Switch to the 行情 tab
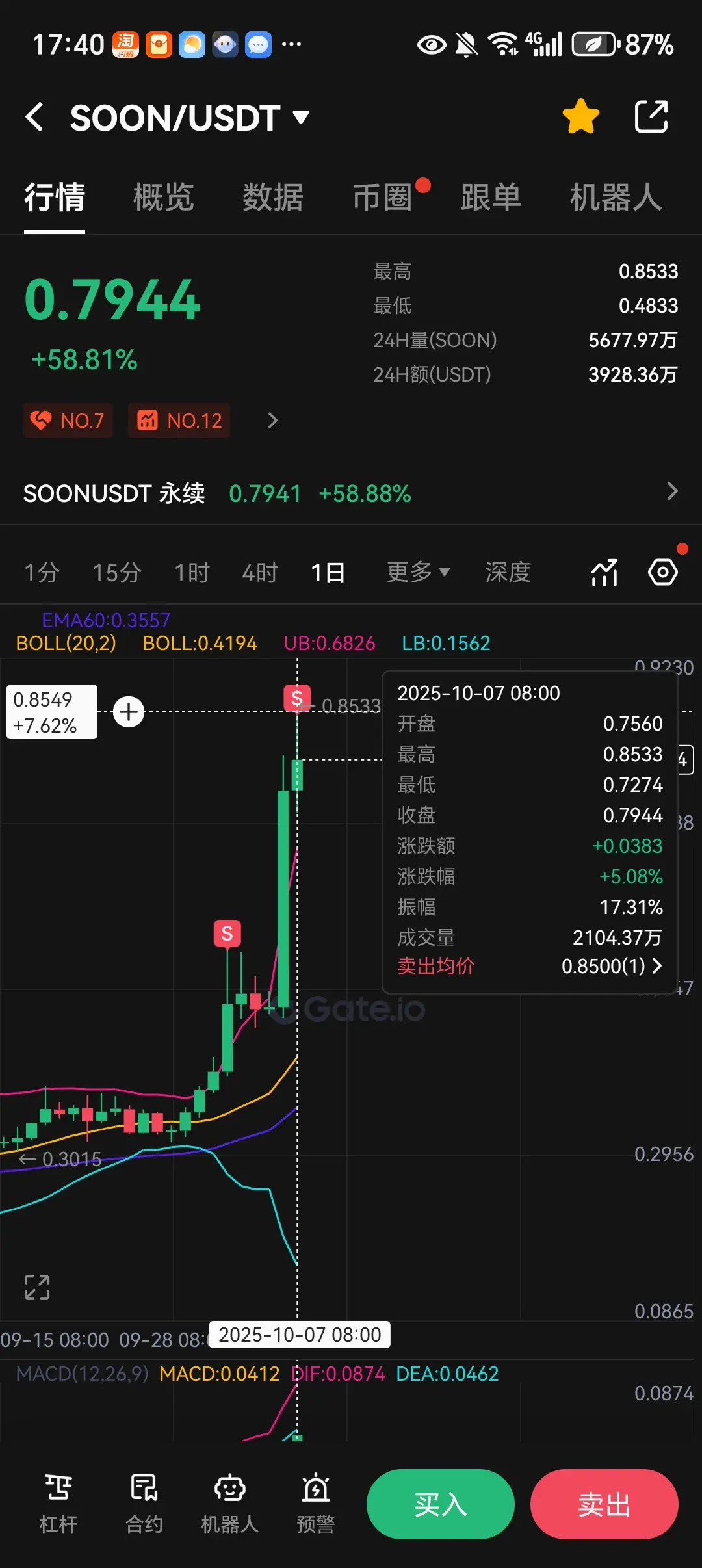 [x=55, y=197]
